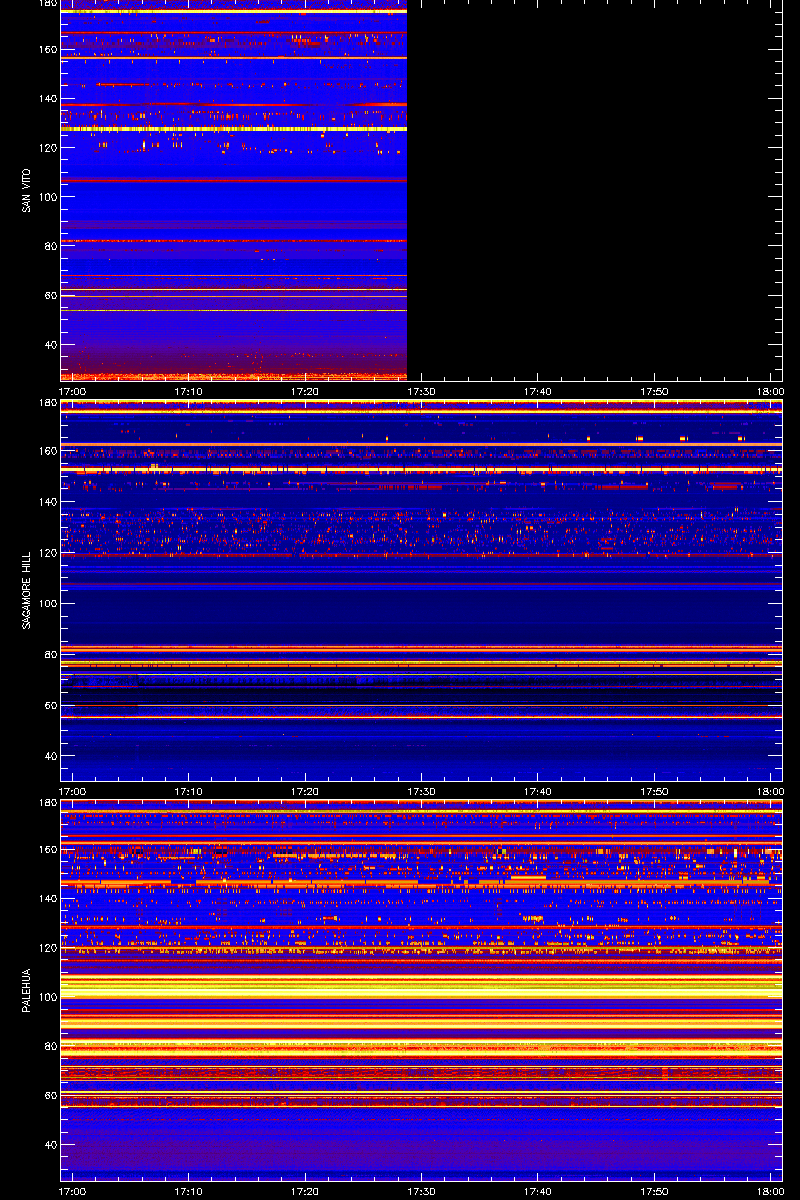Image resolution: width=800 pixels, height=1200 pixels.
Task: Click the 17:50 time label under Palehua plot
Action: (x=654, y=1191)
